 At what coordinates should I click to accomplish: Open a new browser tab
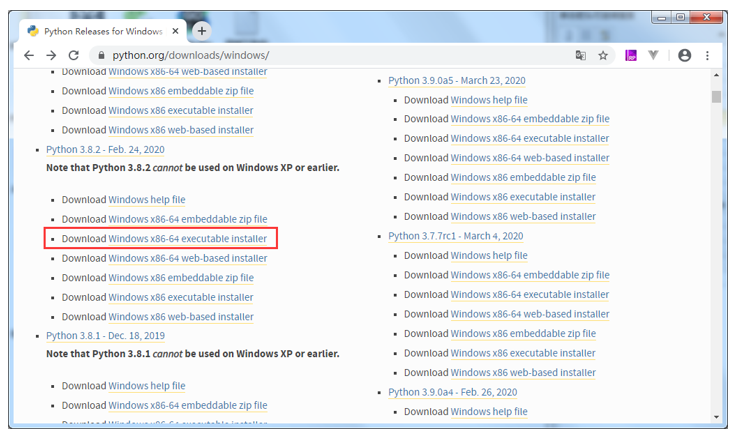click(x=202, y=31)
